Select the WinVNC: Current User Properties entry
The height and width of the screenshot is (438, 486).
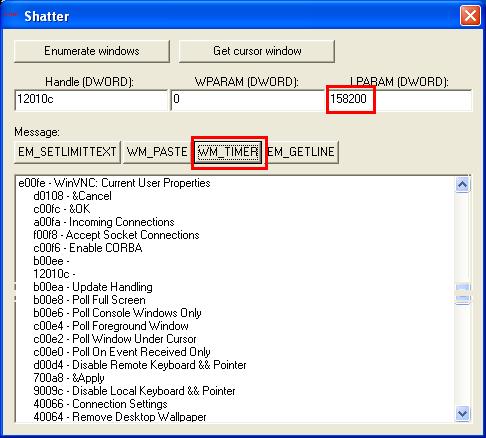(x=114, y=183)
